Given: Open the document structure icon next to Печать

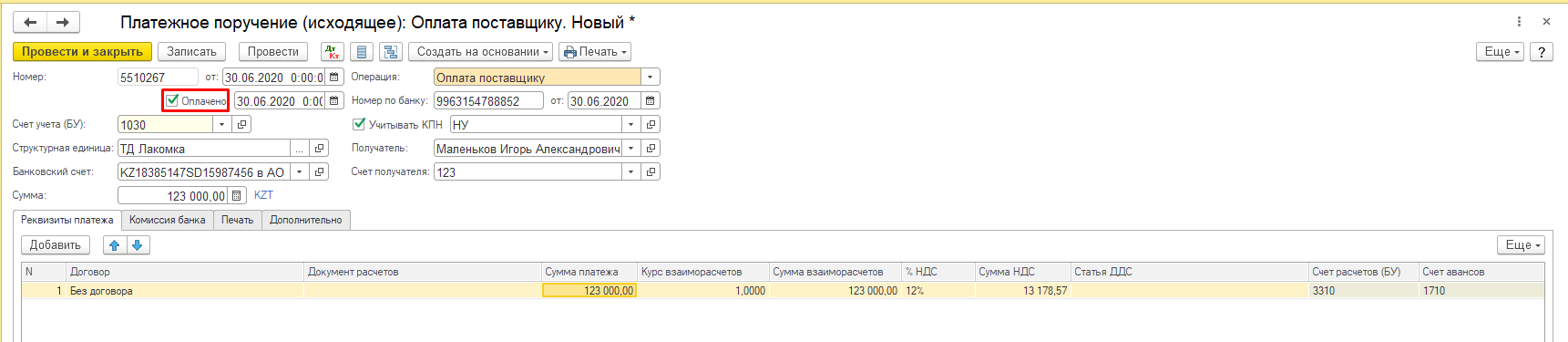Looking at the screenshot, I should pyautogui.click(x=391, y=52).
